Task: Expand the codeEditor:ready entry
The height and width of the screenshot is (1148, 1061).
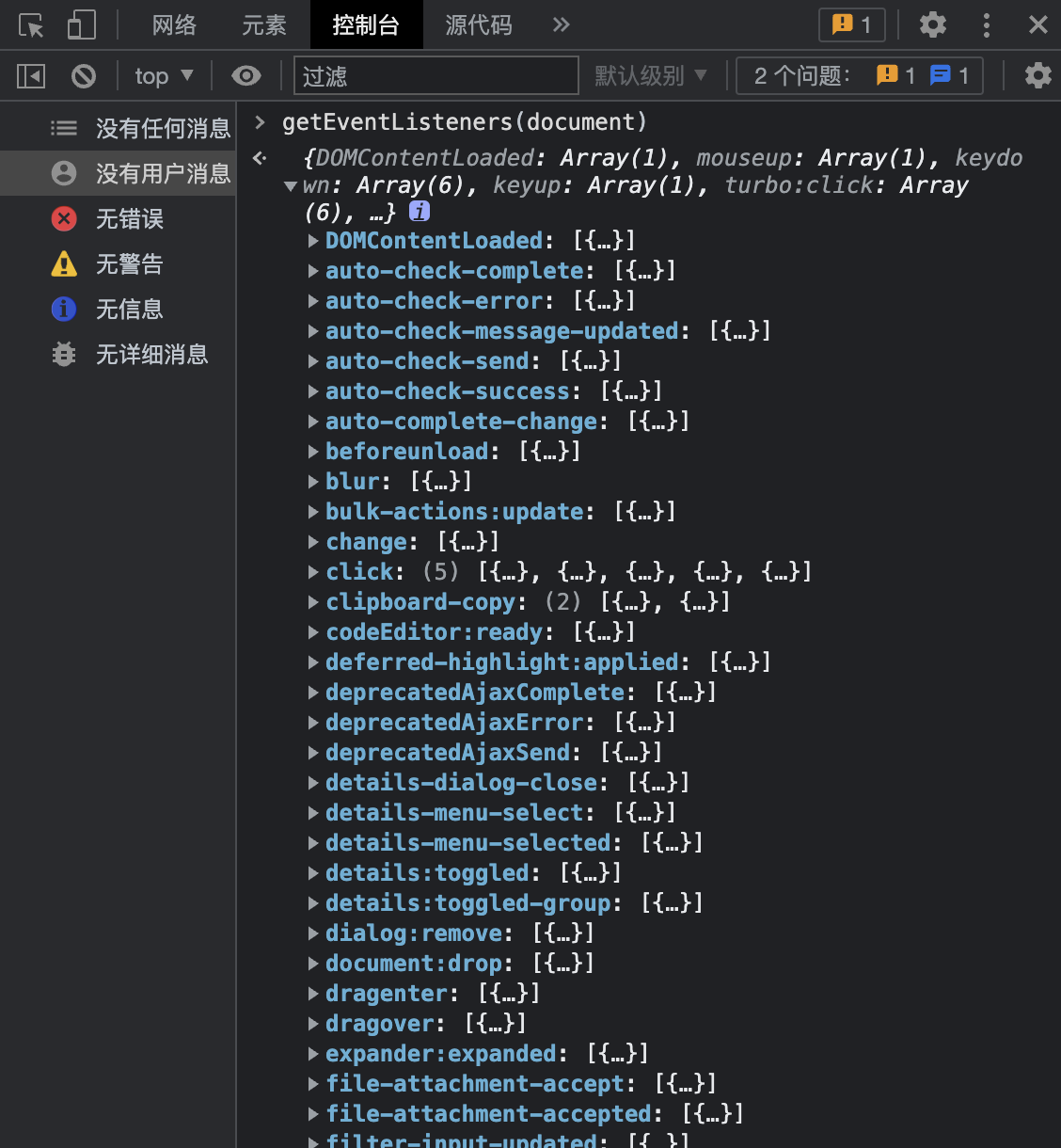Action: click(314, 632)
